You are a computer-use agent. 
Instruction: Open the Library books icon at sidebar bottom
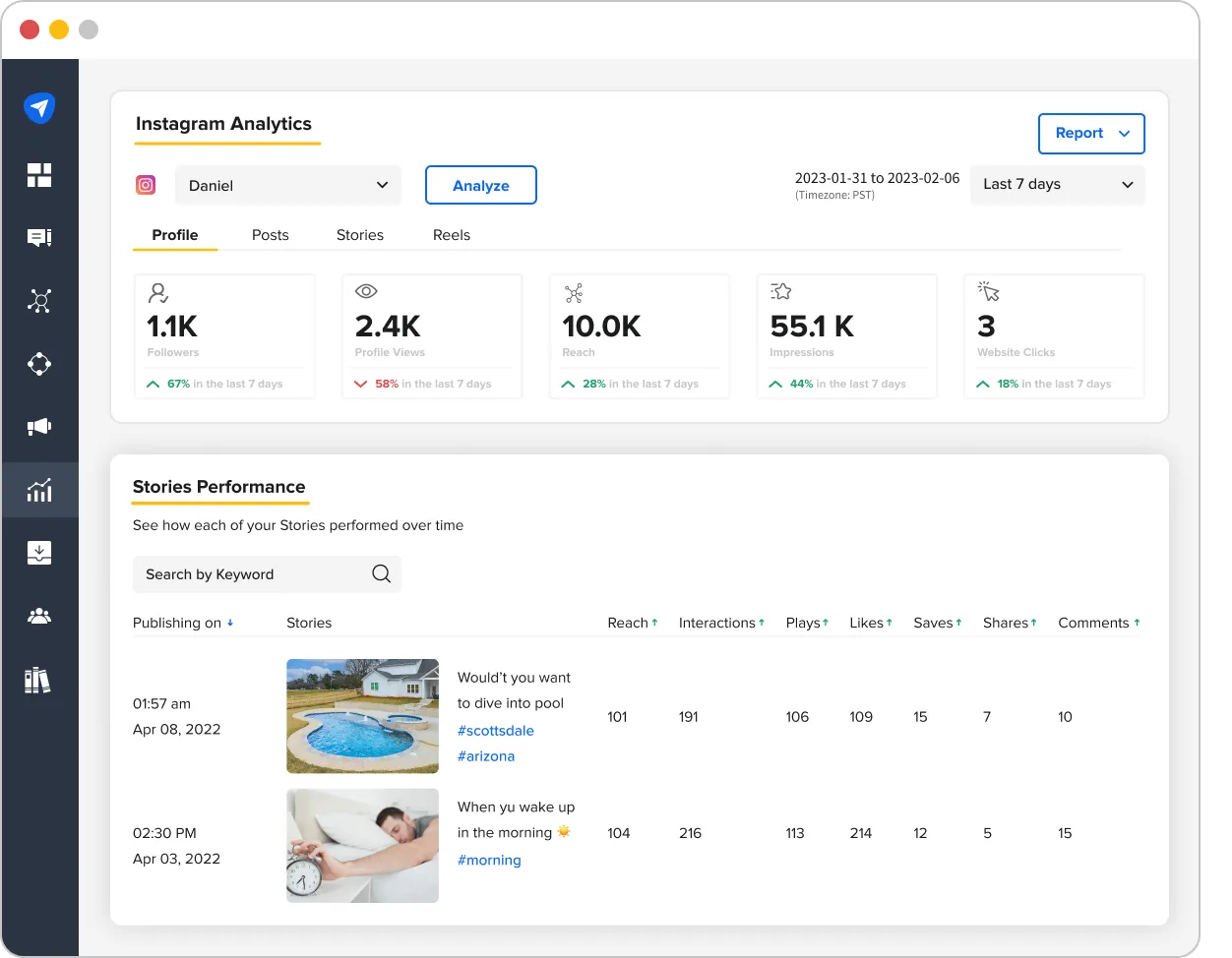pos(39,680)
